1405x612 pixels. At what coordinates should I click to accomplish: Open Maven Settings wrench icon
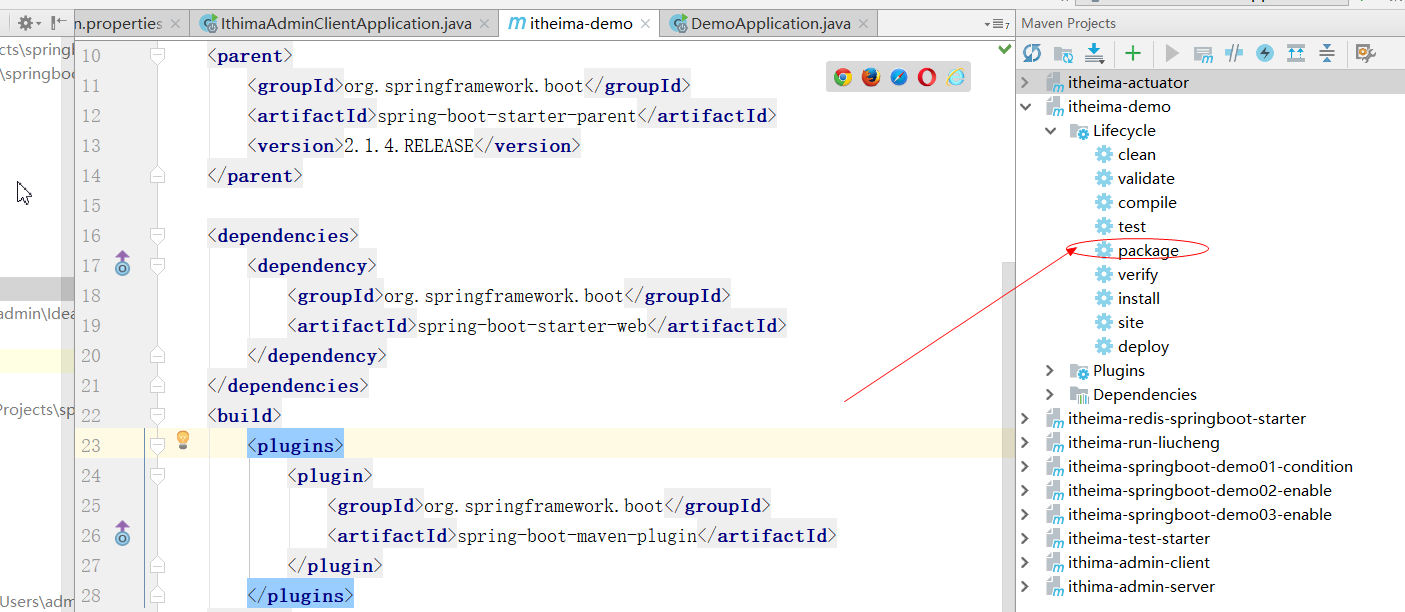1365,53
